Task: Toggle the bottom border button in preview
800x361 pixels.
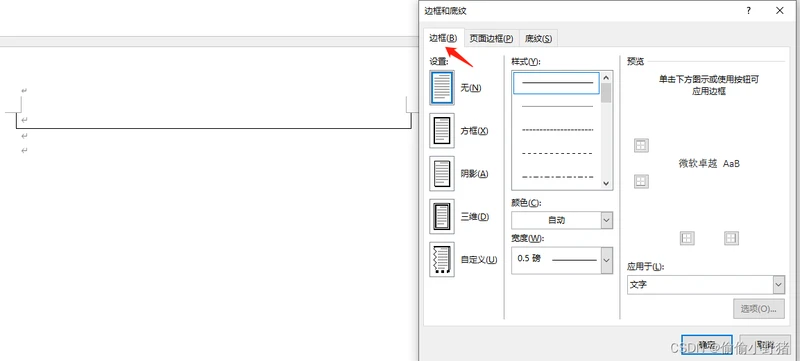Action: pyautogui.click(x=641, y=181)
